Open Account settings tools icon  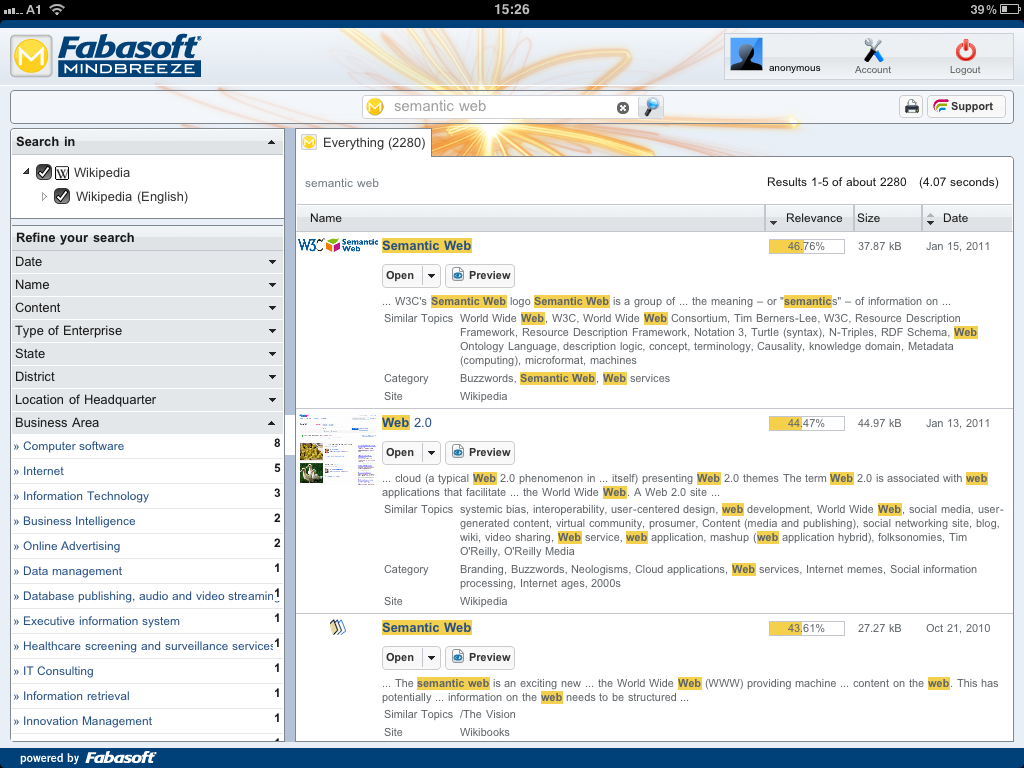(x=872, y=50)
